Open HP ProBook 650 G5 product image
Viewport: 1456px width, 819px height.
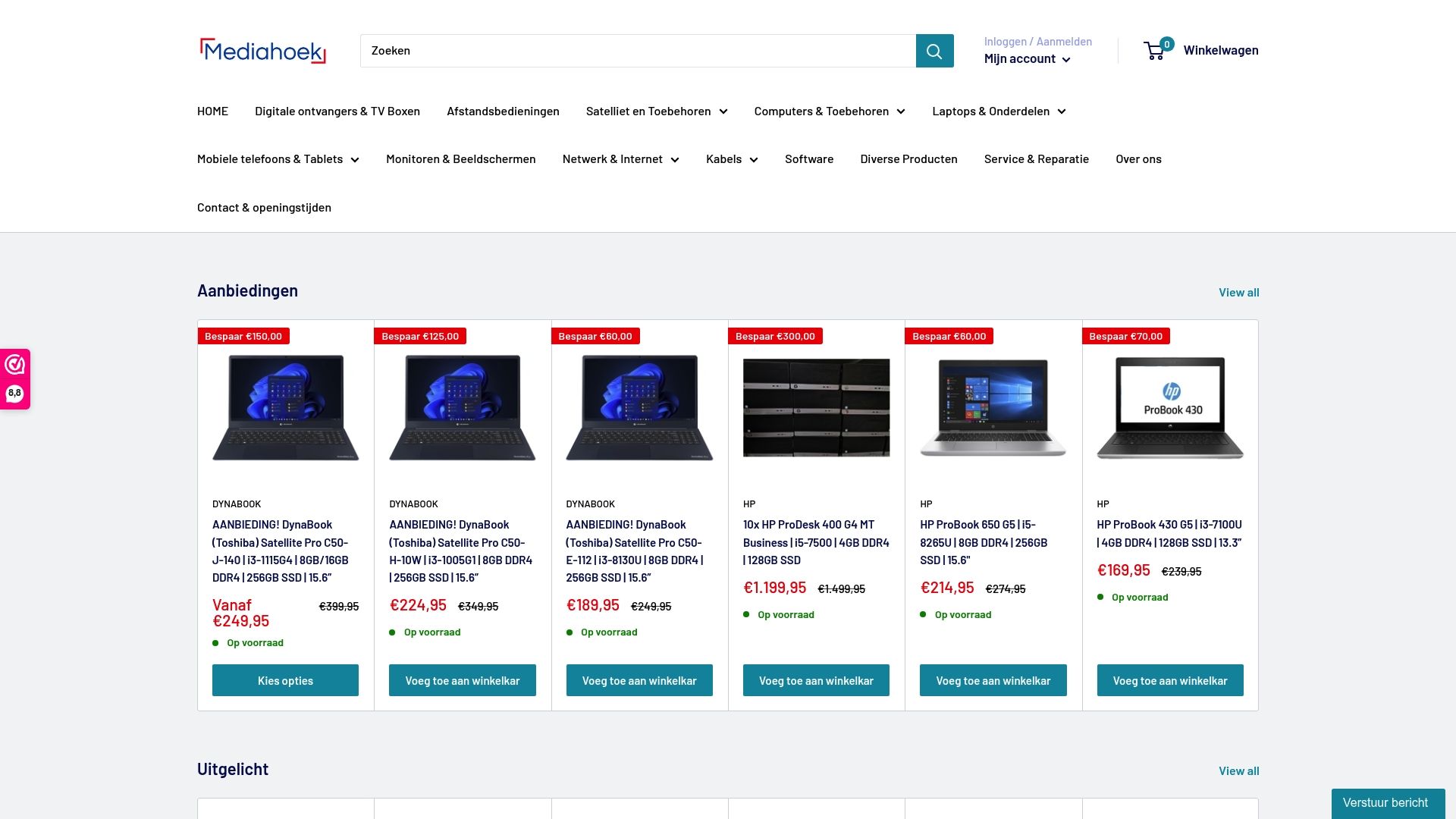(993, 408)
